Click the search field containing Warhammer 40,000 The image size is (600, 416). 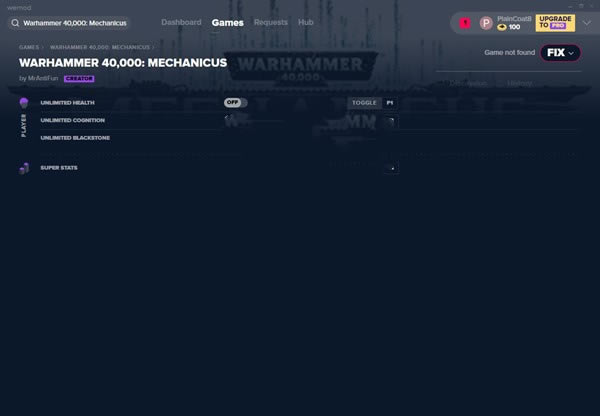click(x=74, y=22)
